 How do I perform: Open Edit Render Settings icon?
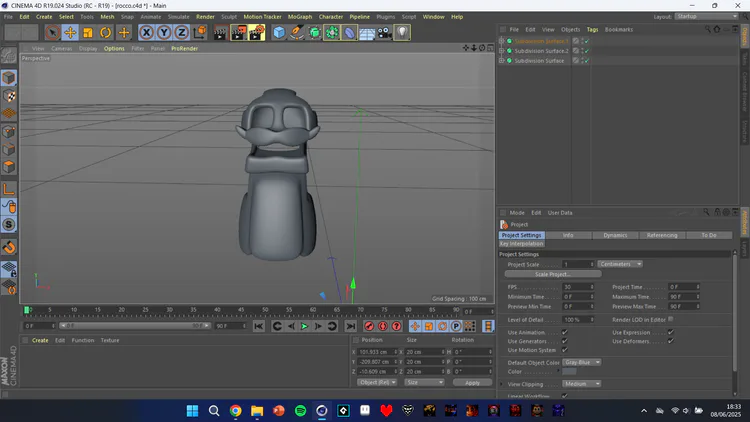pos(257,33)
